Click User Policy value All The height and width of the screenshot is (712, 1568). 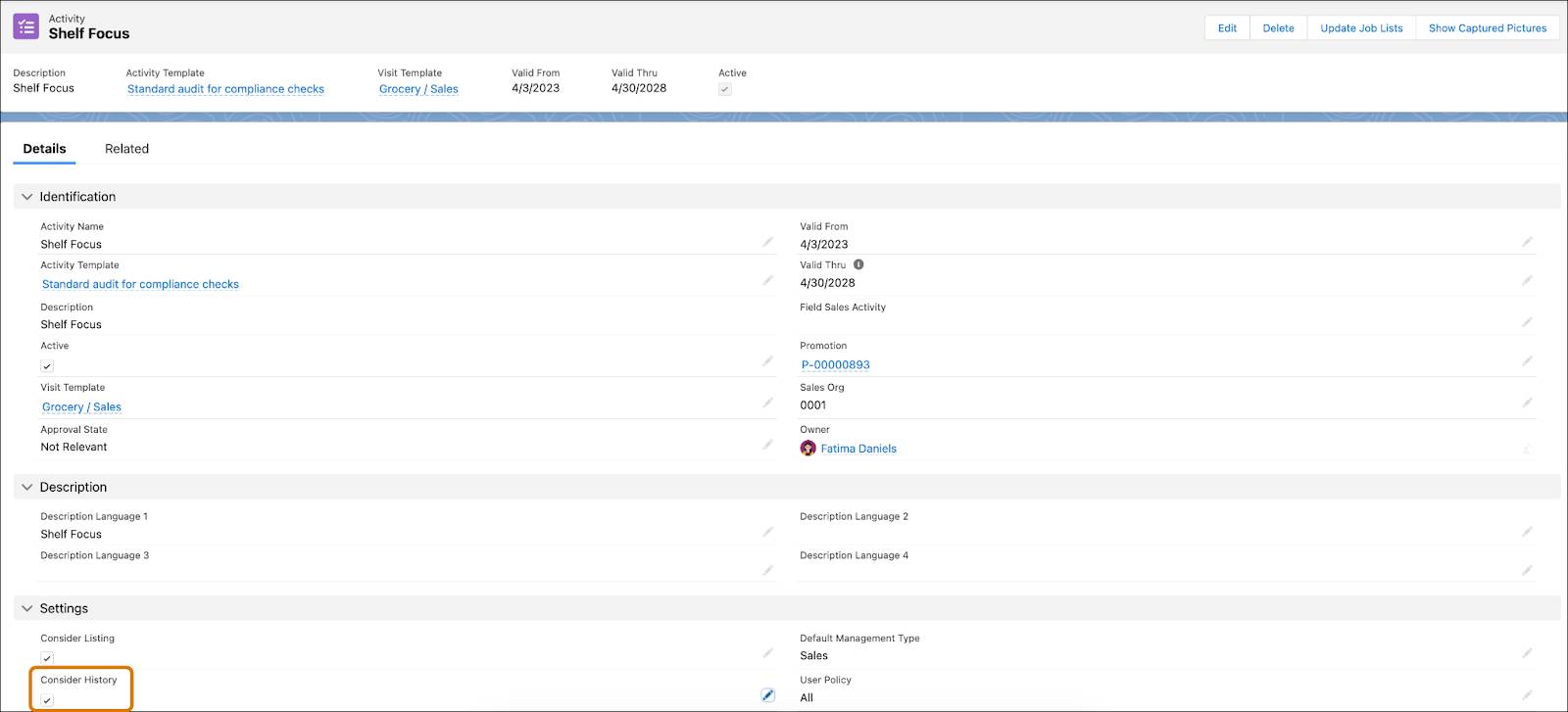click(807, 698)
